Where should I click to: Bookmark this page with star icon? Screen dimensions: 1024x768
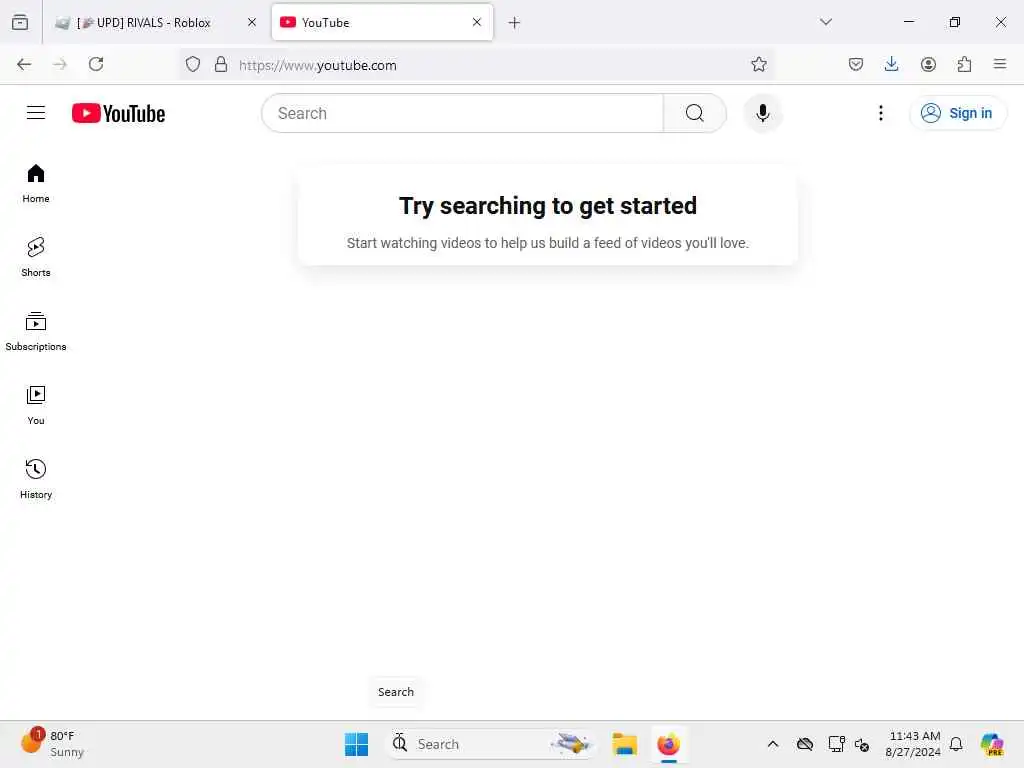pyautogui.click(x=758, y=64)
